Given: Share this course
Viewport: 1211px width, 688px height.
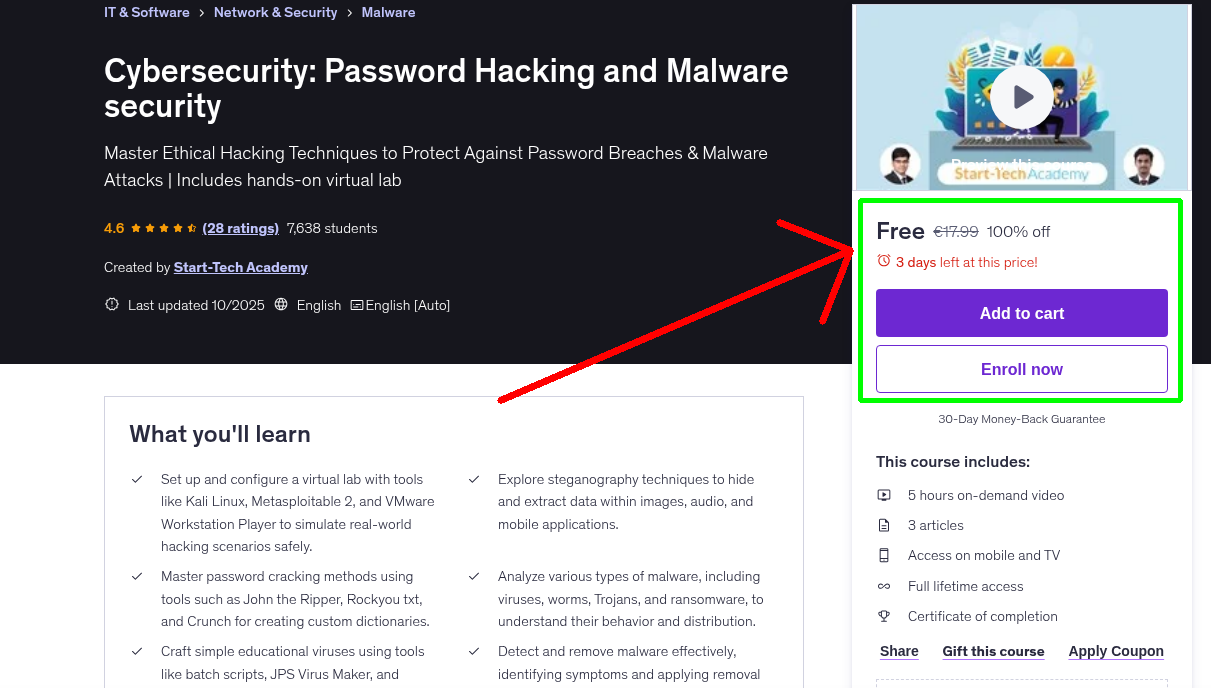Looking at the screenshot, I should (898, 651).
